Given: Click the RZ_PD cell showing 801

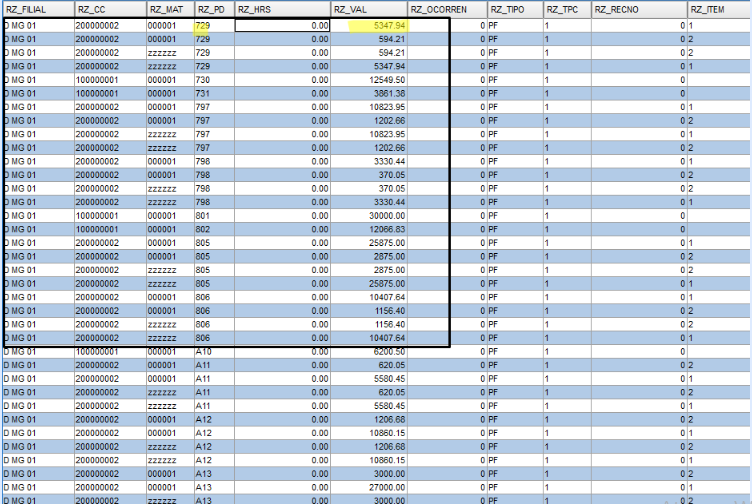Looking at the screenshot, I should 214,216.
